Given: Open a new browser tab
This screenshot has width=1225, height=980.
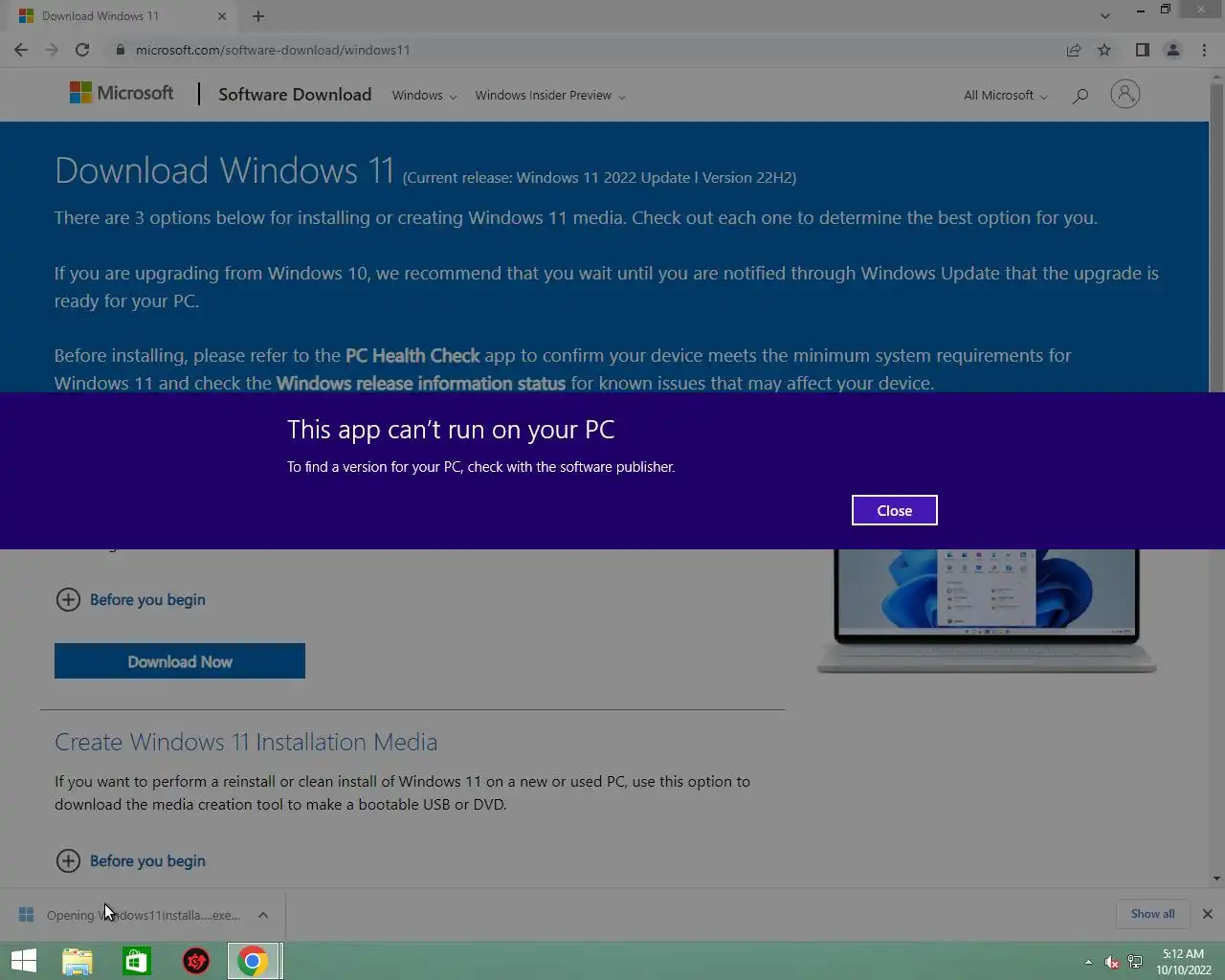Looking at the screenshot, I should click(258, 16).
